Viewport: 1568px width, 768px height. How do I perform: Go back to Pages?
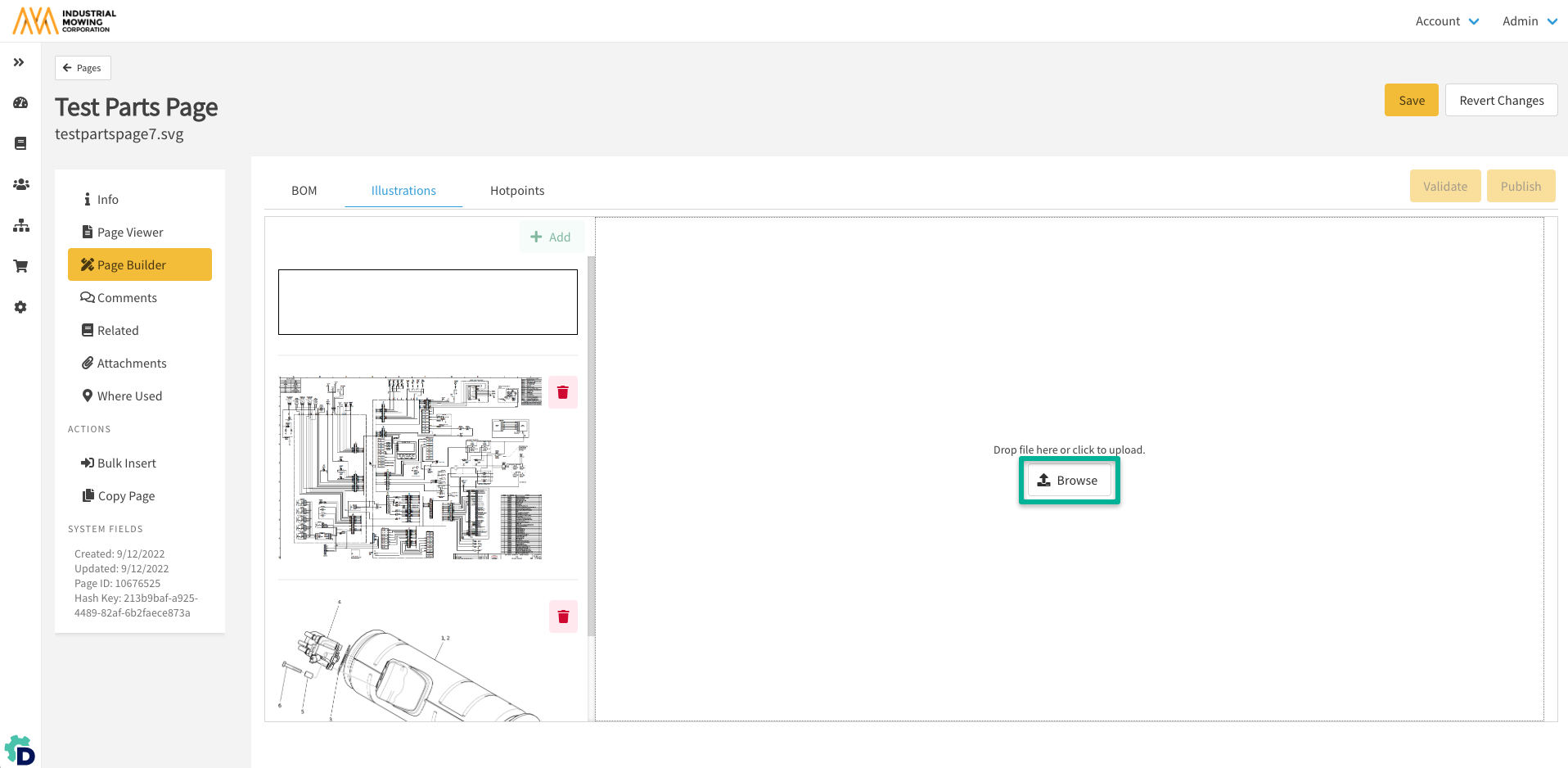83,68
